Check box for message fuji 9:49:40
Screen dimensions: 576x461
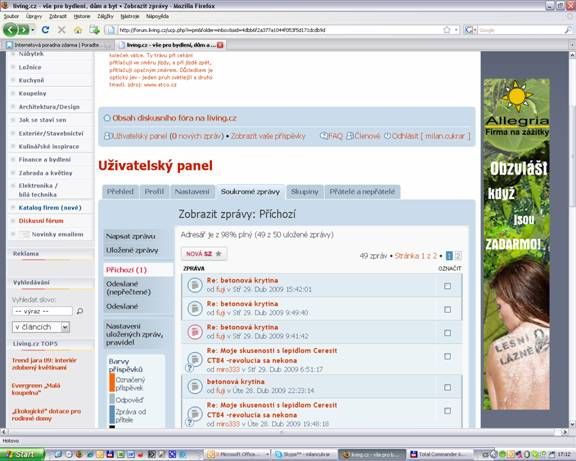(447, 310)
